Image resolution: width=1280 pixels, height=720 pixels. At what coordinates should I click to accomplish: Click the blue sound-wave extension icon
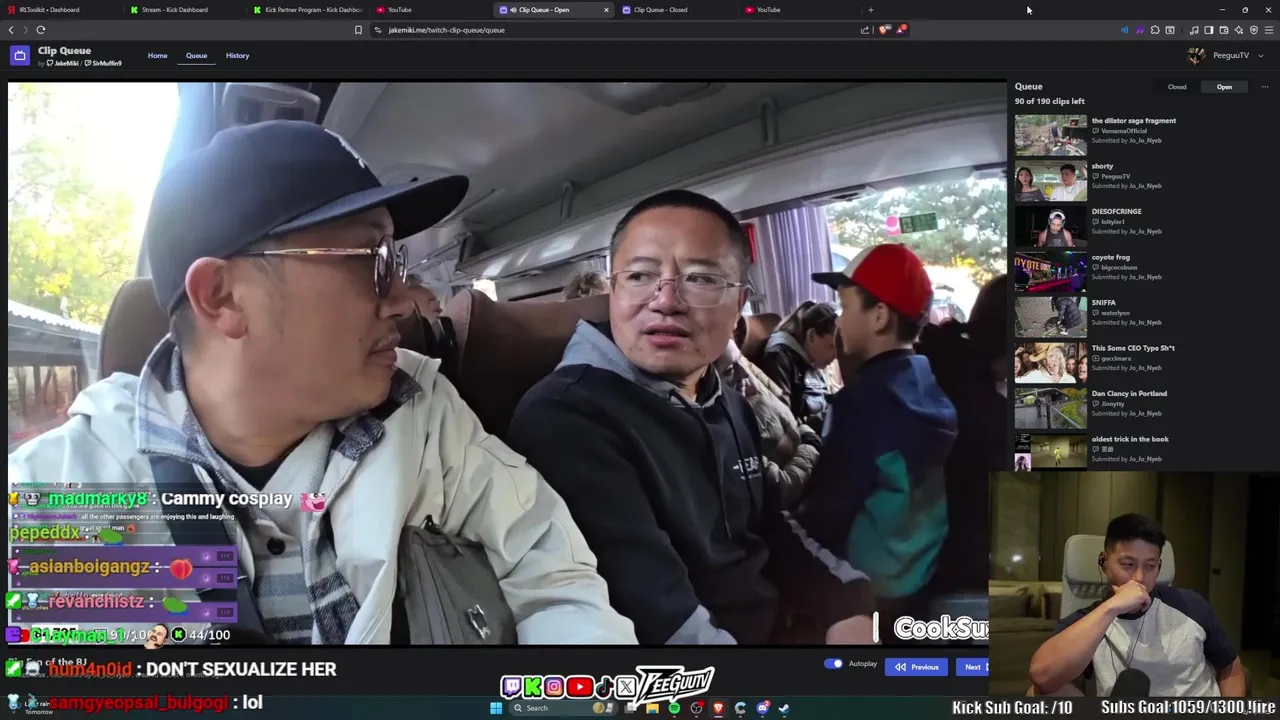click(x=1125, y=30)
